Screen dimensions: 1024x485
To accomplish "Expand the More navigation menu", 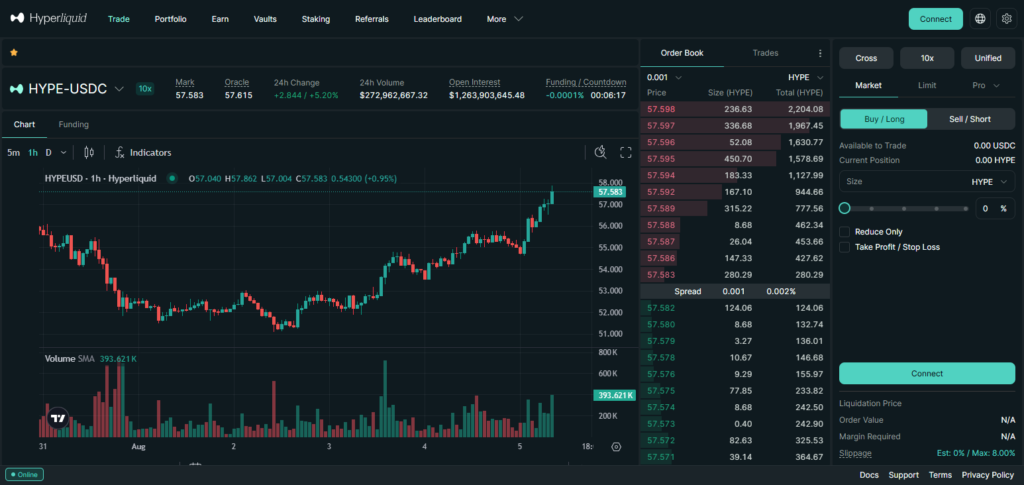I will [x=504, y=19].
